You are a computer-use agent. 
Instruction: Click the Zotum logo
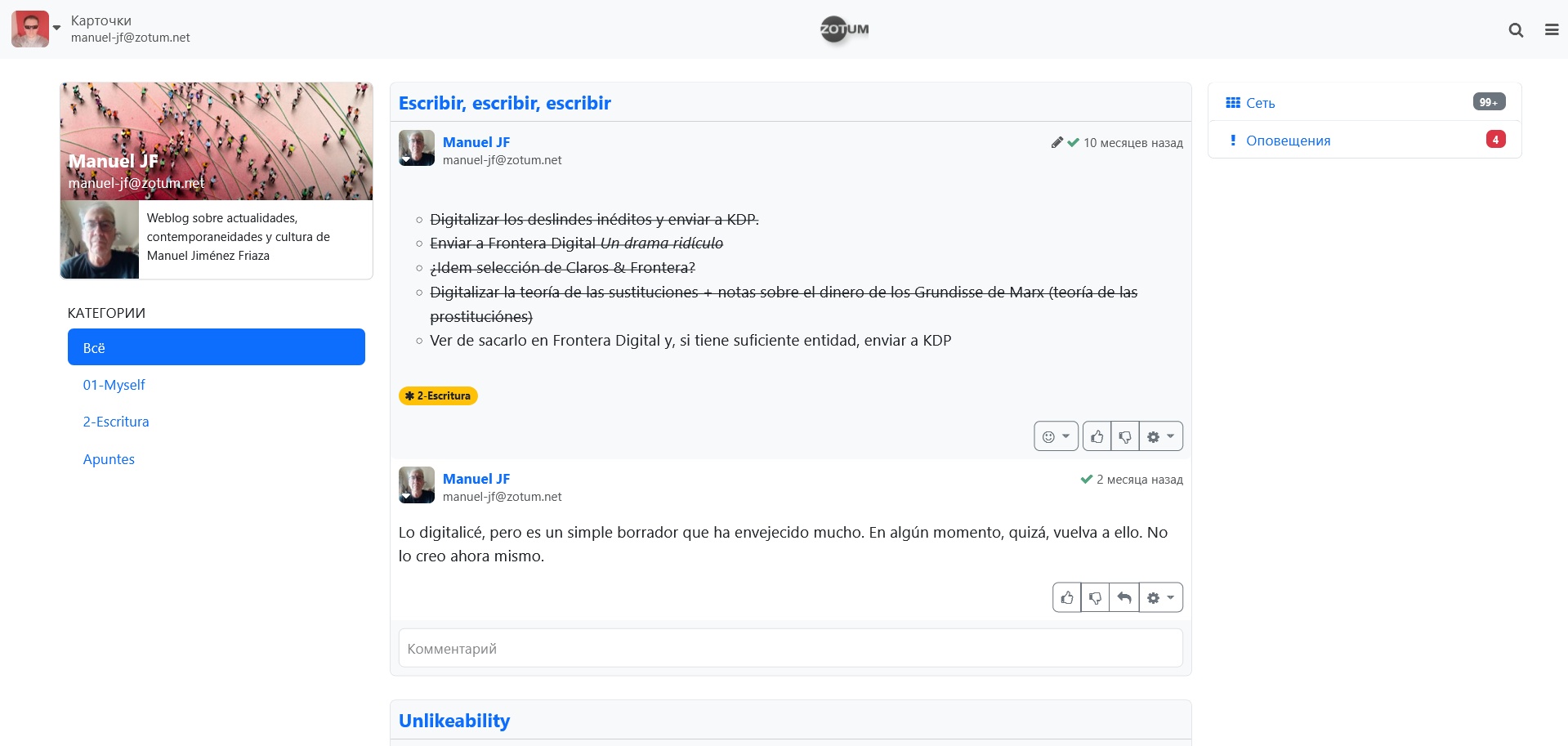point(844,30)
